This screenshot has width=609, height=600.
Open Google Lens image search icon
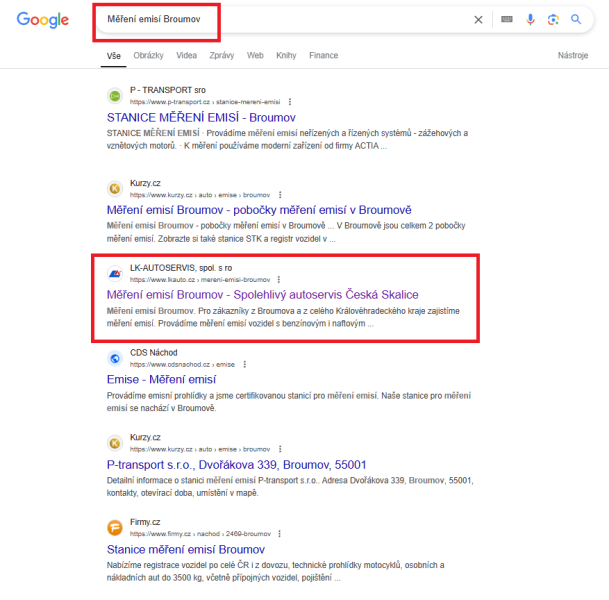553,19
